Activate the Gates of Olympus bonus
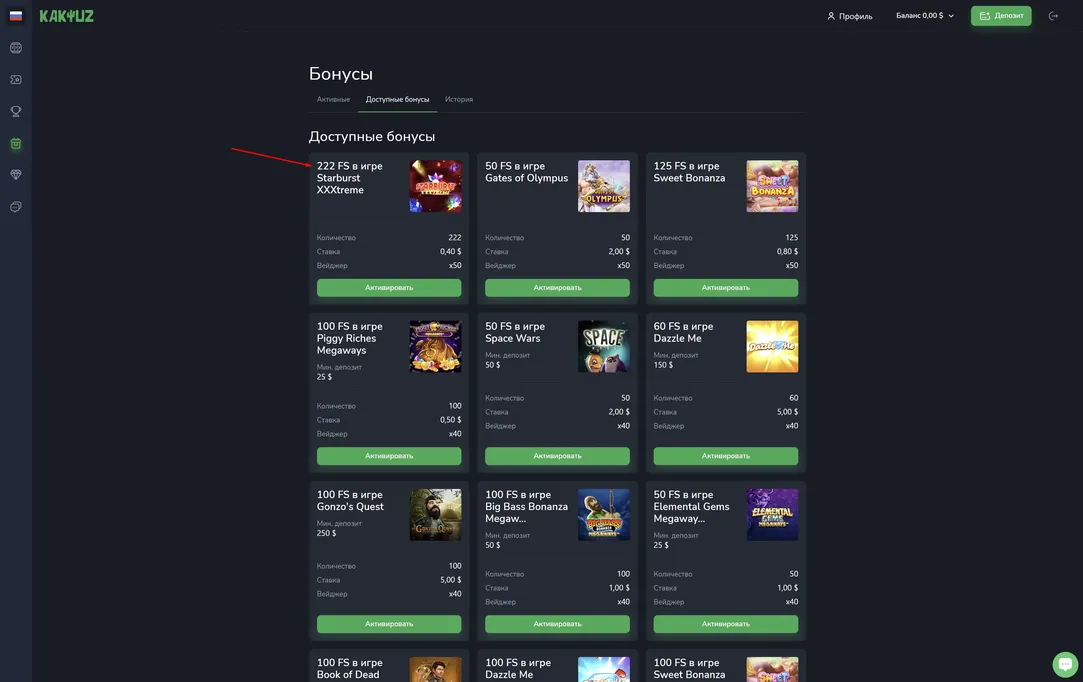This screenshot has width=1083, height=682. pyautogui.click(x=557, y=288)
